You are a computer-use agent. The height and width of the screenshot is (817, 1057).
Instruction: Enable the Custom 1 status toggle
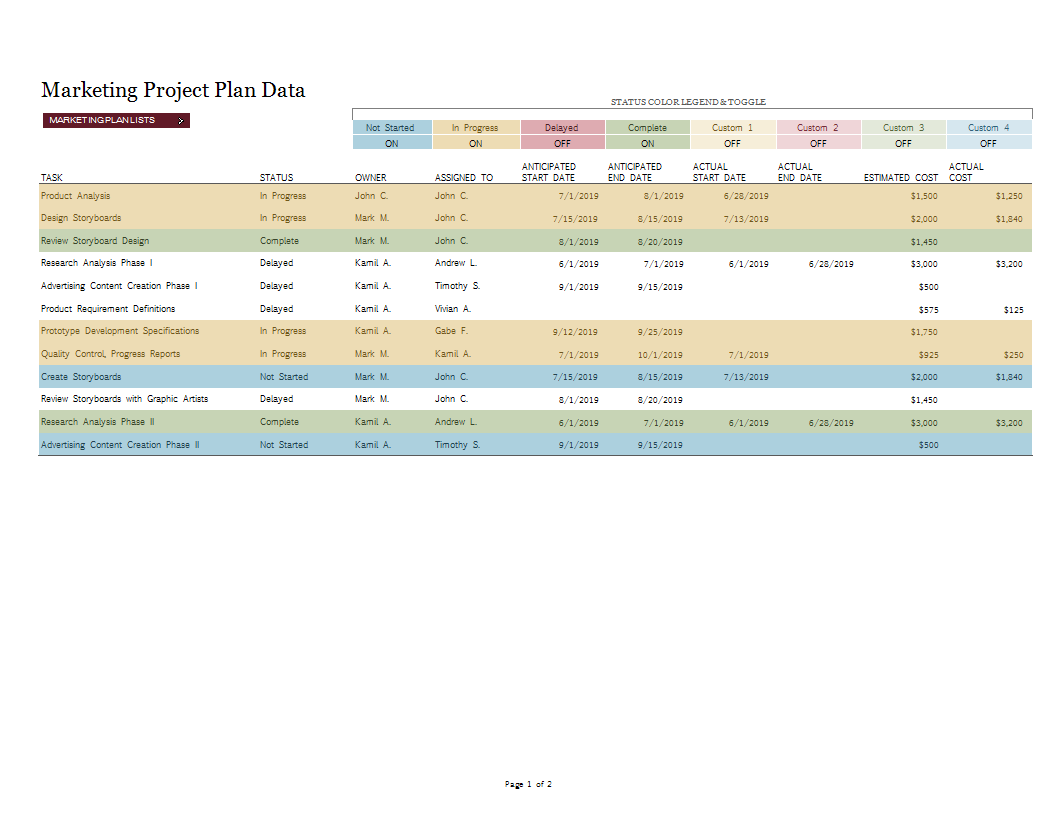(x=732, y=143)
